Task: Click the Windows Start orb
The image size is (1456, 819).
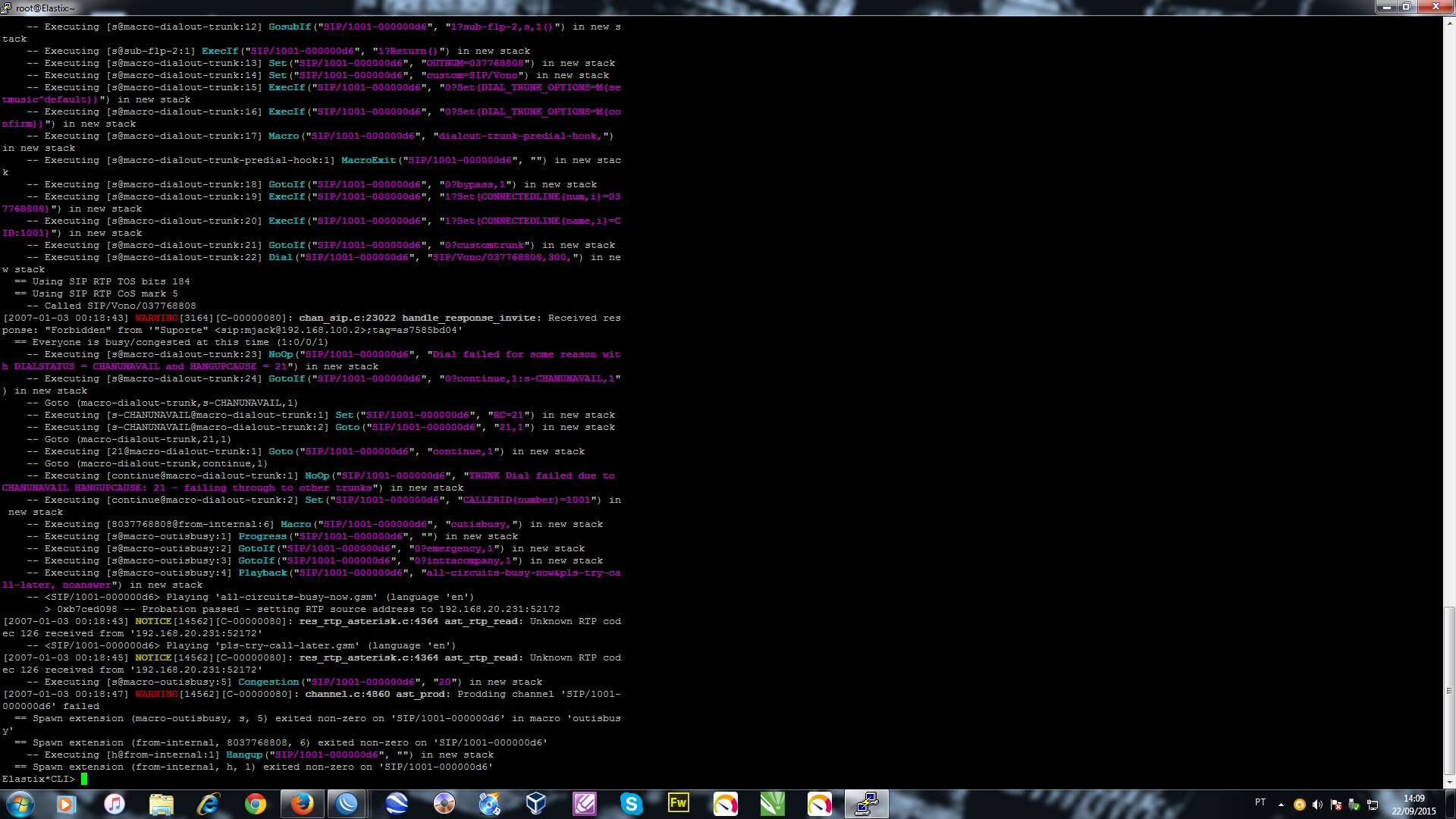Action: pos(20,804)
